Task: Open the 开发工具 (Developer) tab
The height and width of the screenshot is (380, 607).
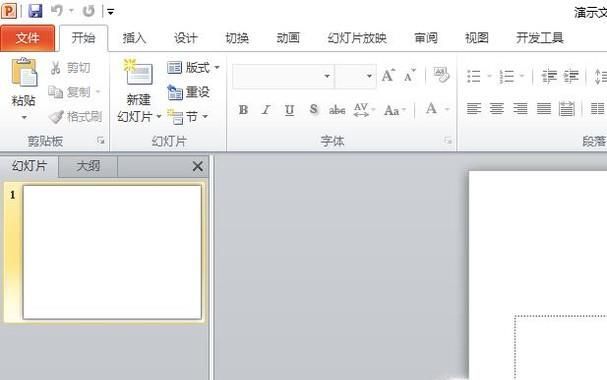Action: [x=540, y=38]
